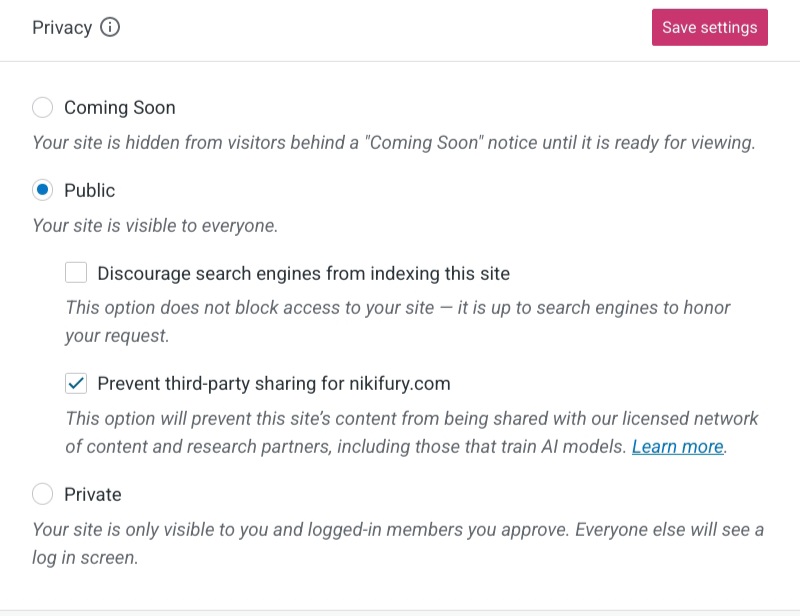
Task: Click the "Coming Soon" option label
Action: 119,108
